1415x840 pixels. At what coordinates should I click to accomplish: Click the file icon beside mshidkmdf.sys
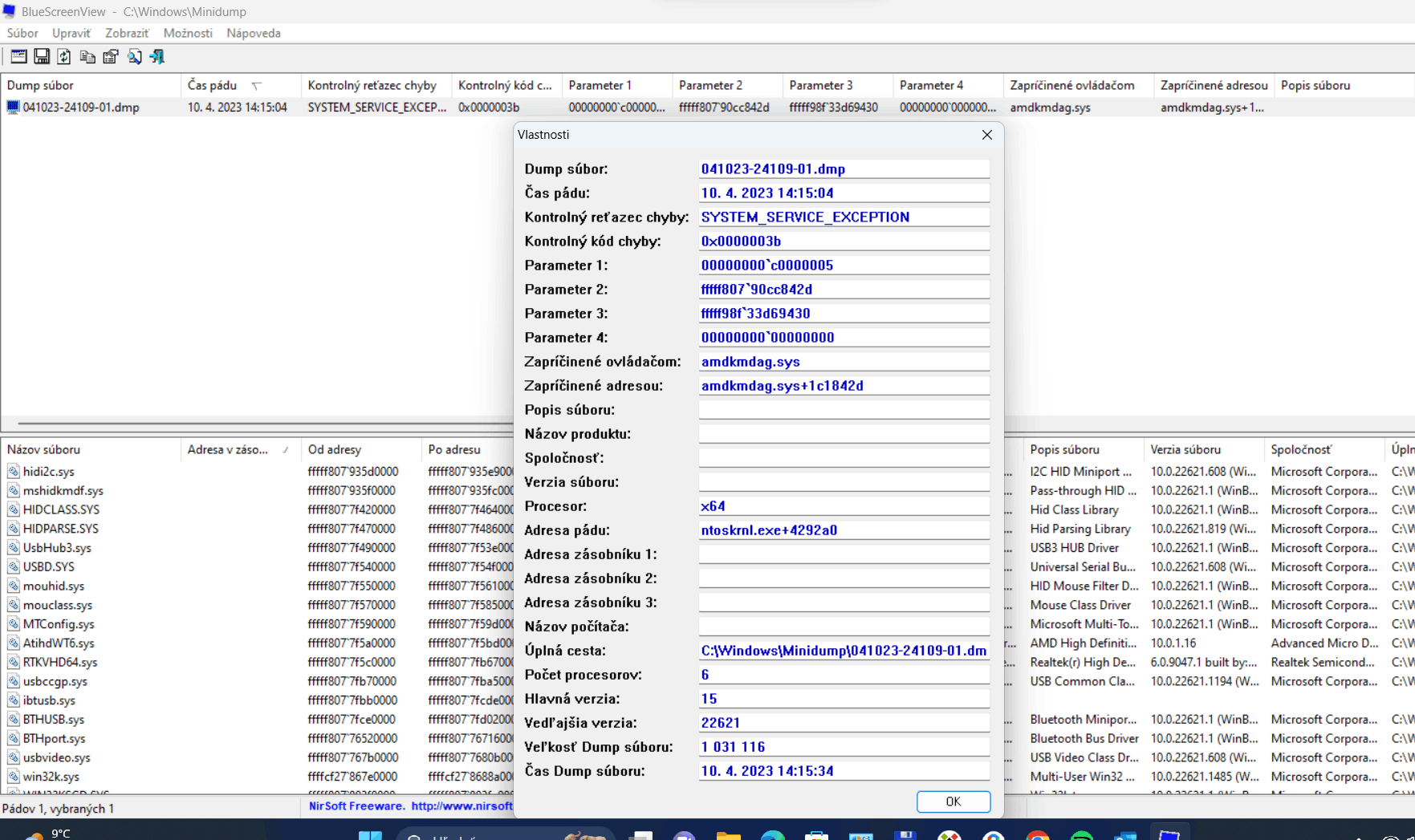[x=14, y=491]
